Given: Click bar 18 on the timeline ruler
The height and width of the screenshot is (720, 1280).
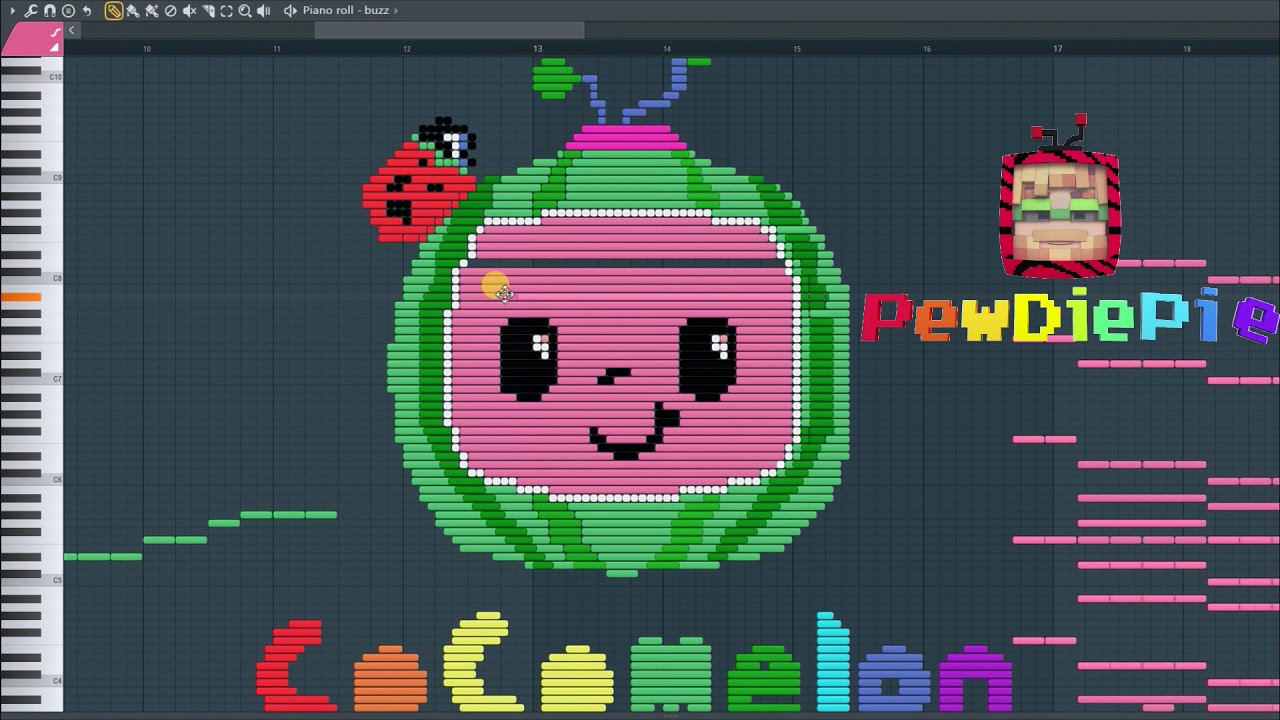Looking at the screenshot, I should (1187, 49).
